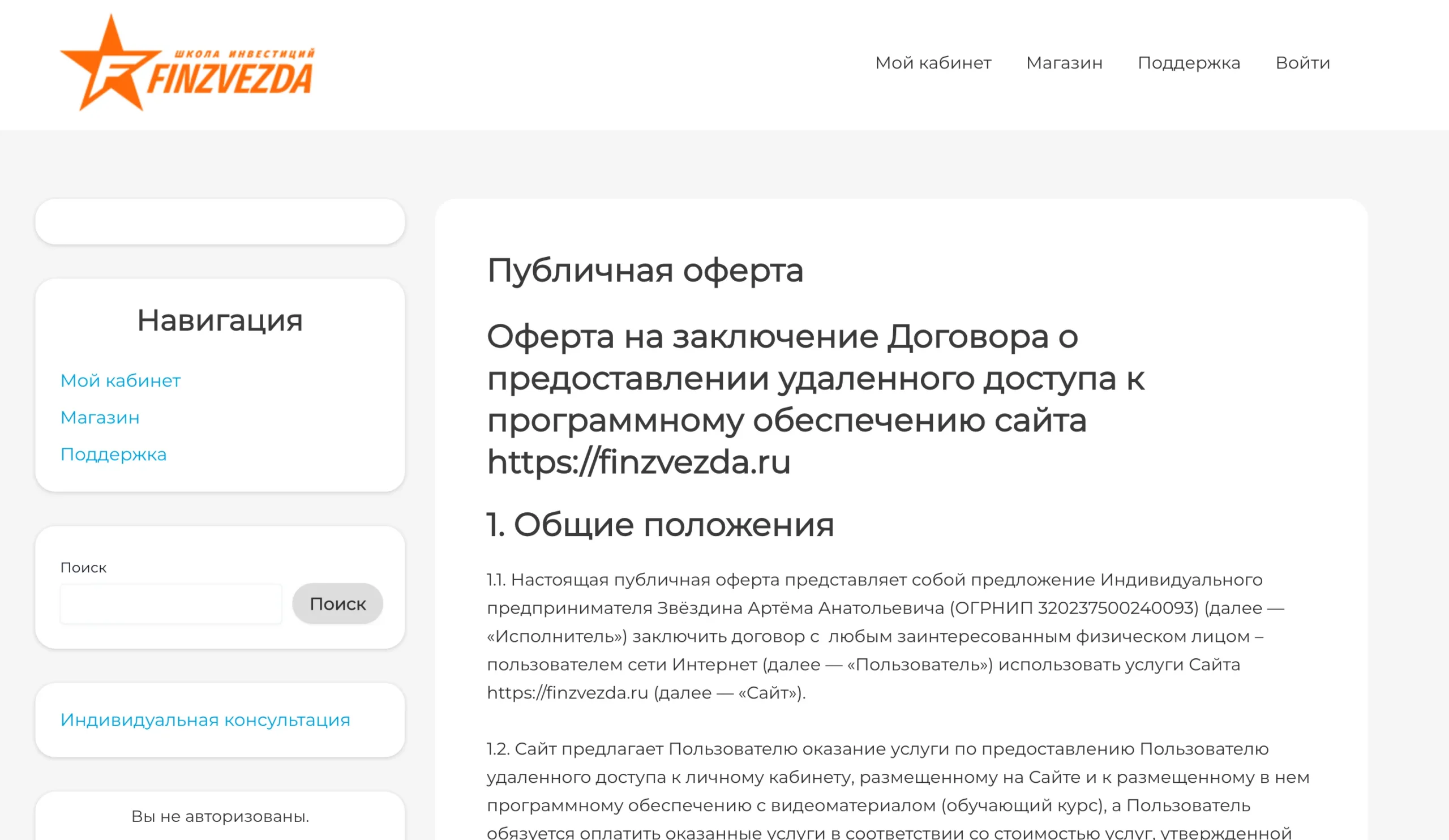Click "https://finzvezda.ru" in the large offer heading
The height and width of the screenshot is (840, 1449).
[639, 462]
